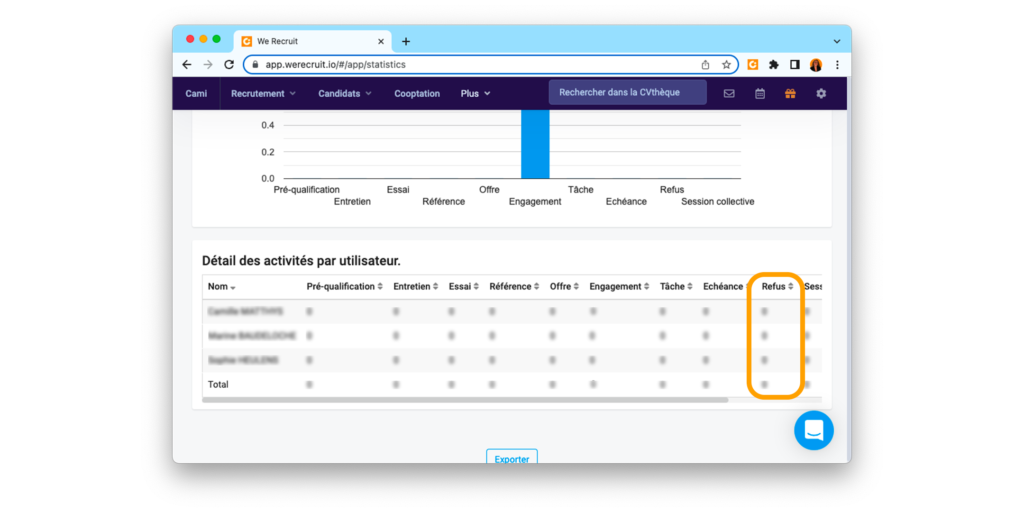Click the Pré-qualification chart axis label
This screenshot has width=1024, height=512.
(306, 189)
